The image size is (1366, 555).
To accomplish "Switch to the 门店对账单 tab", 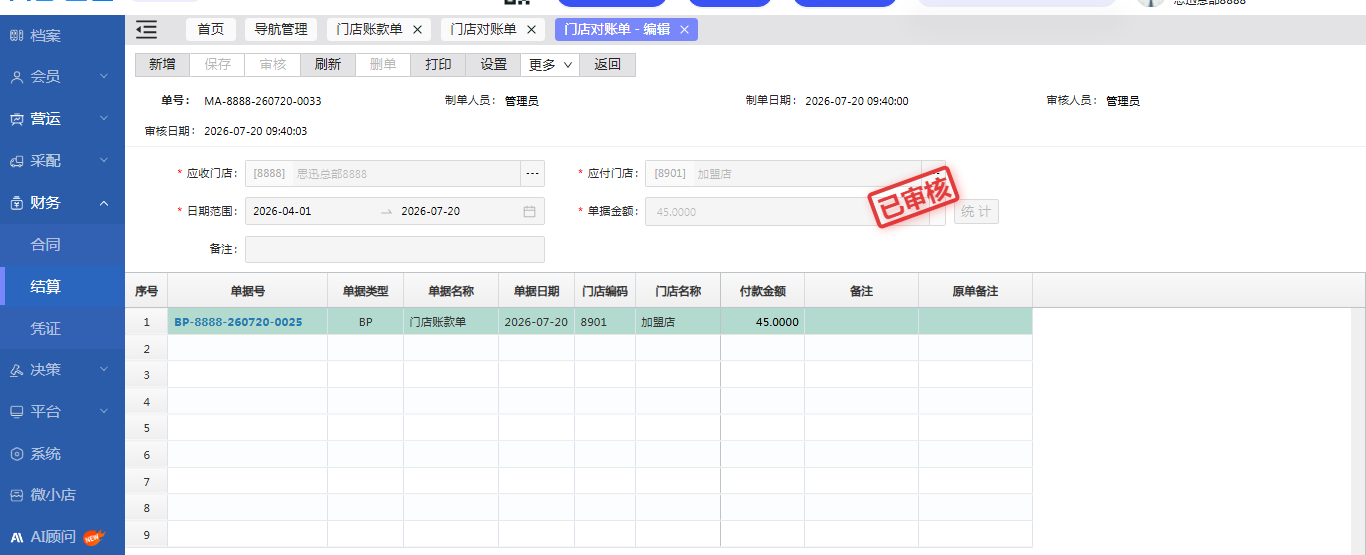I will pyautogui.click(x=484, y=30).
